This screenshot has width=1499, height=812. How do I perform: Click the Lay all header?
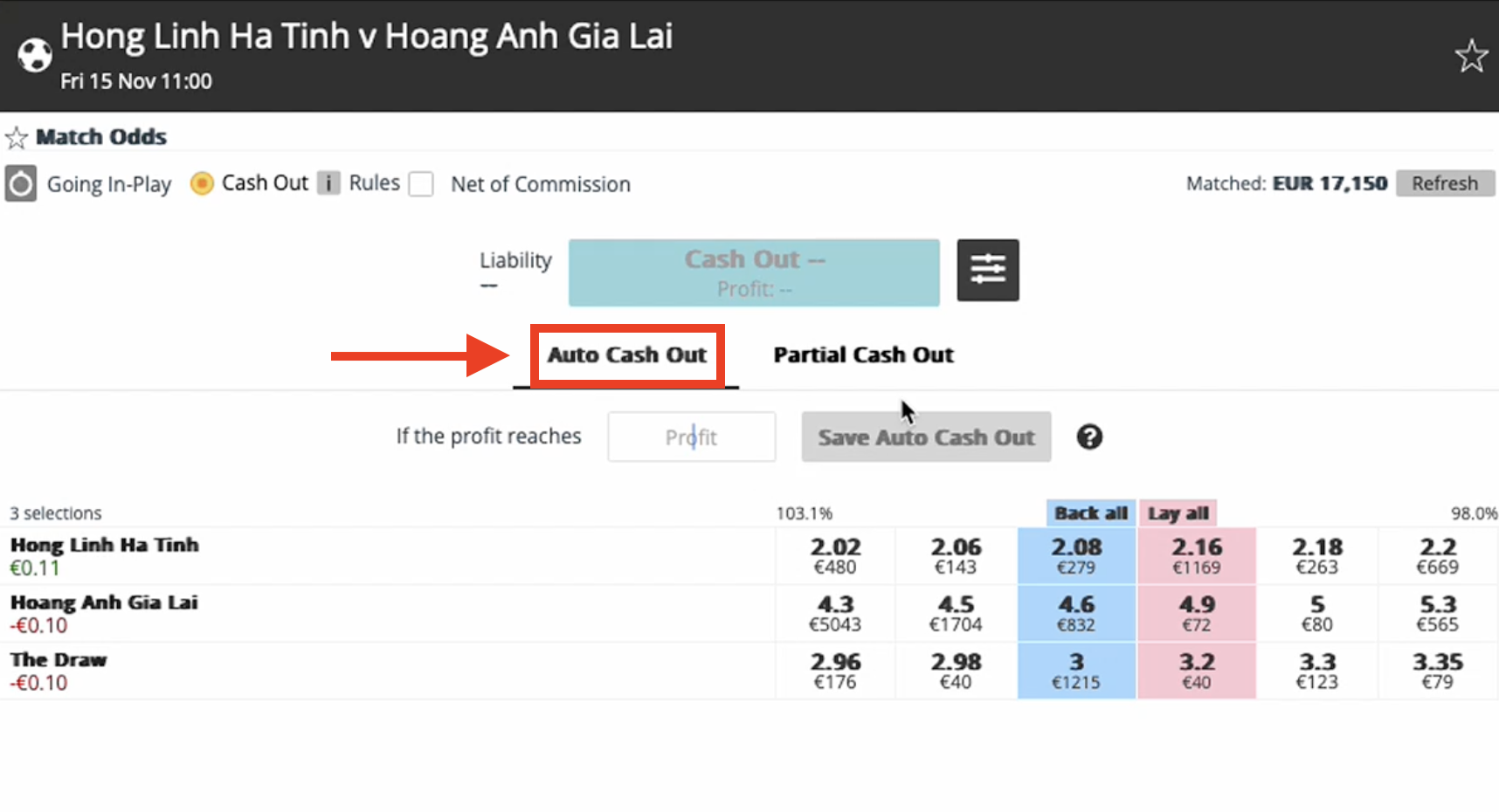point(1178,513)
